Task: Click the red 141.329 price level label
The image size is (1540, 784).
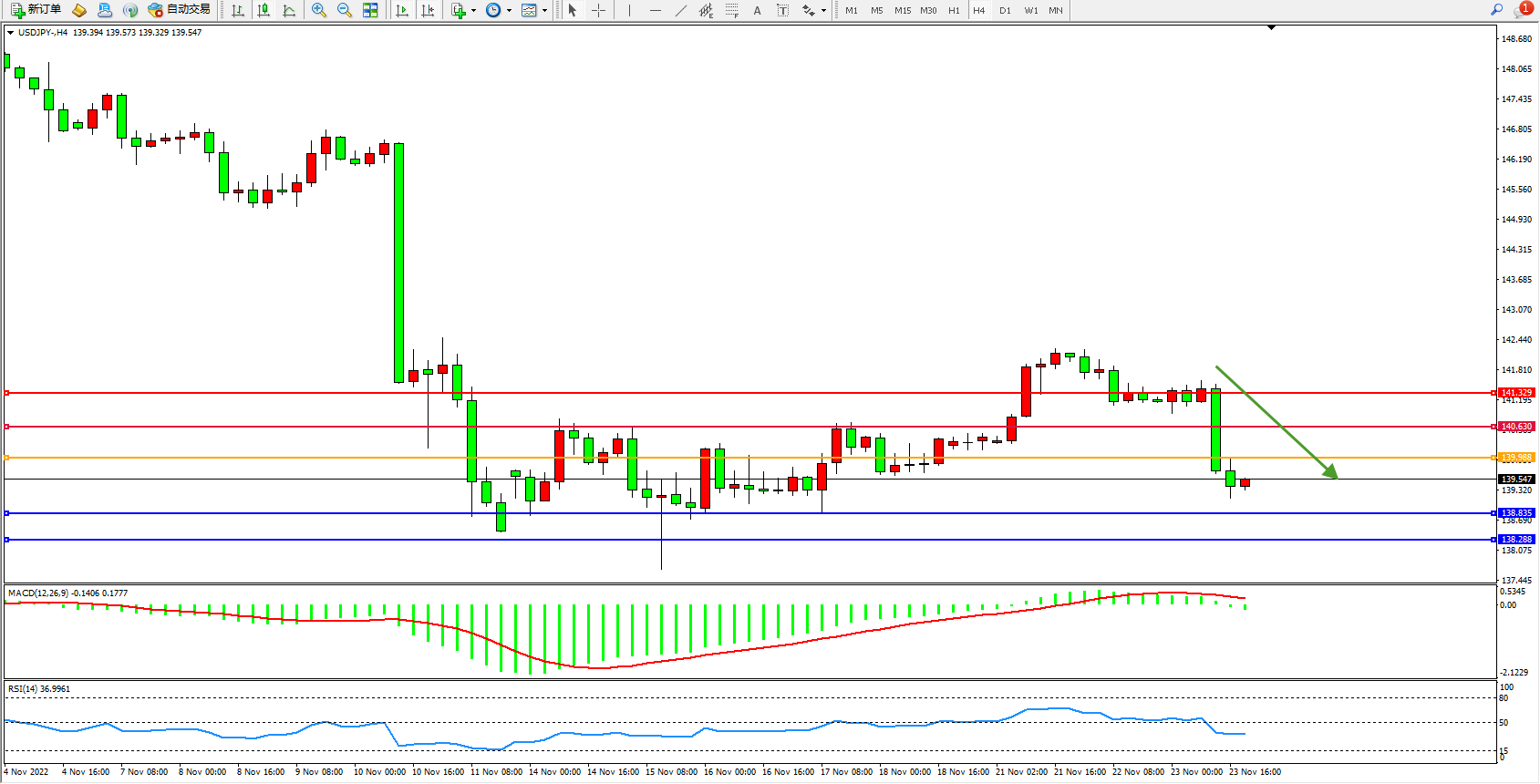Action: click(1516, 393)
